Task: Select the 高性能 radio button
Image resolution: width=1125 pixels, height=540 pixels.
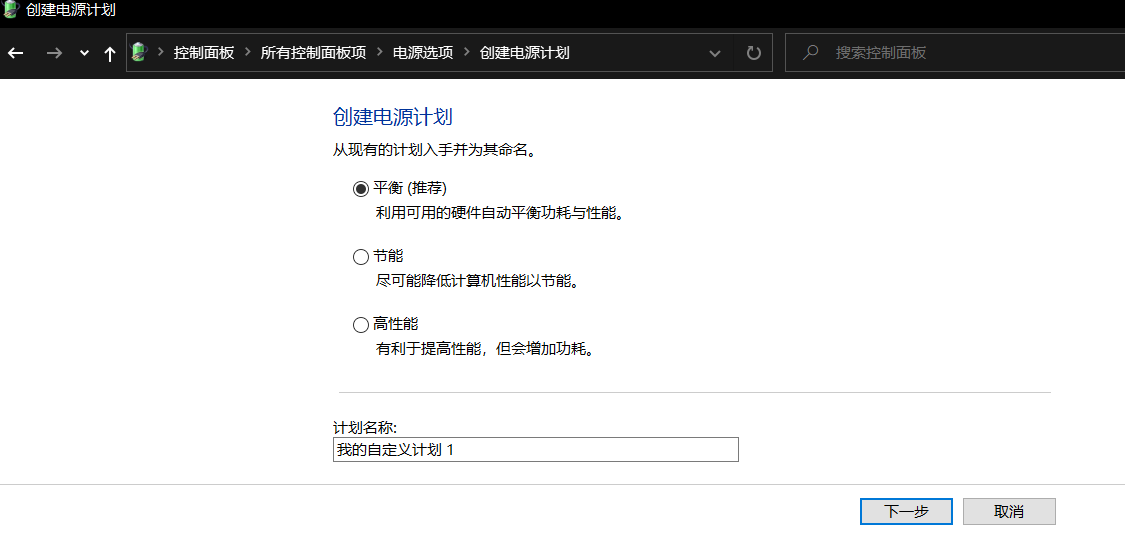Action: pos(360,326)
